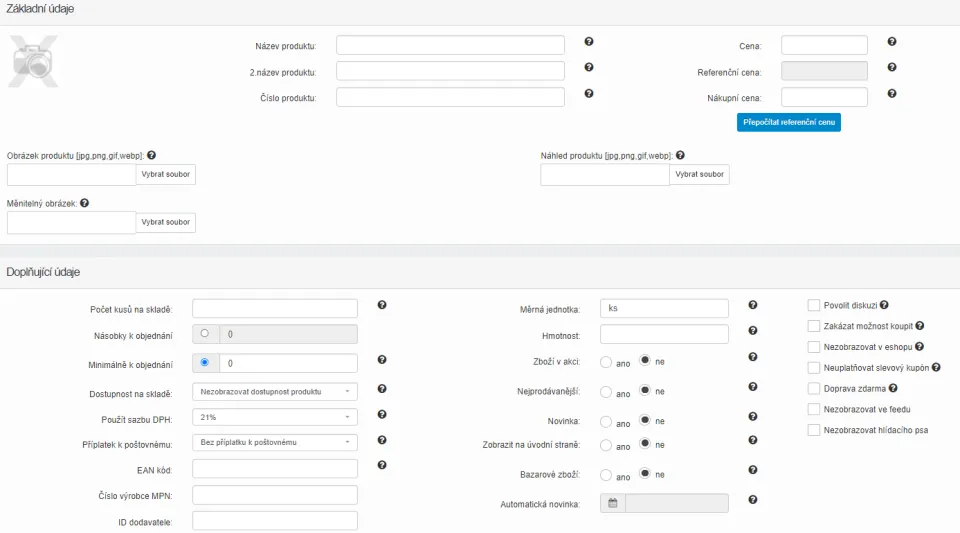Click calendar icon in Automatická novinka field

coord(612,503)
